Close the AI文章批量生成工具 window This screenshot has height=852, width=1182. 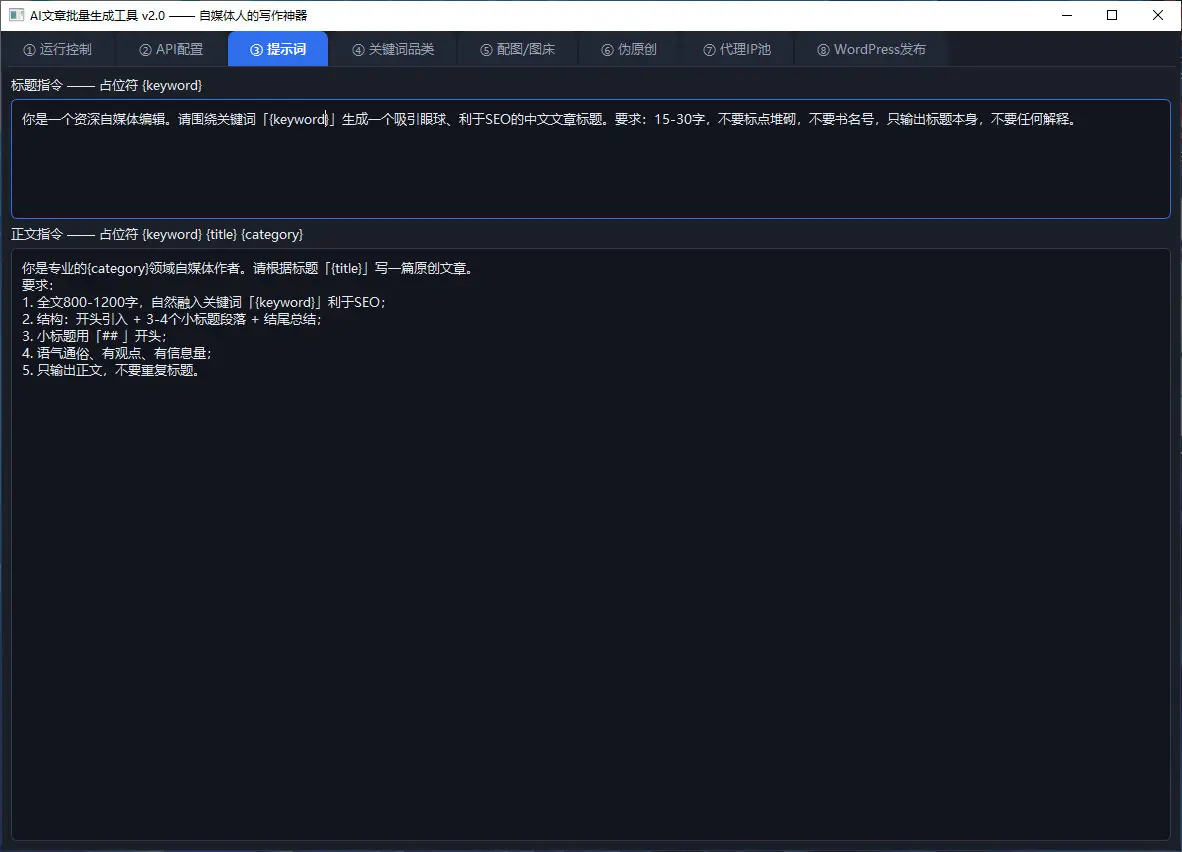1158,15
